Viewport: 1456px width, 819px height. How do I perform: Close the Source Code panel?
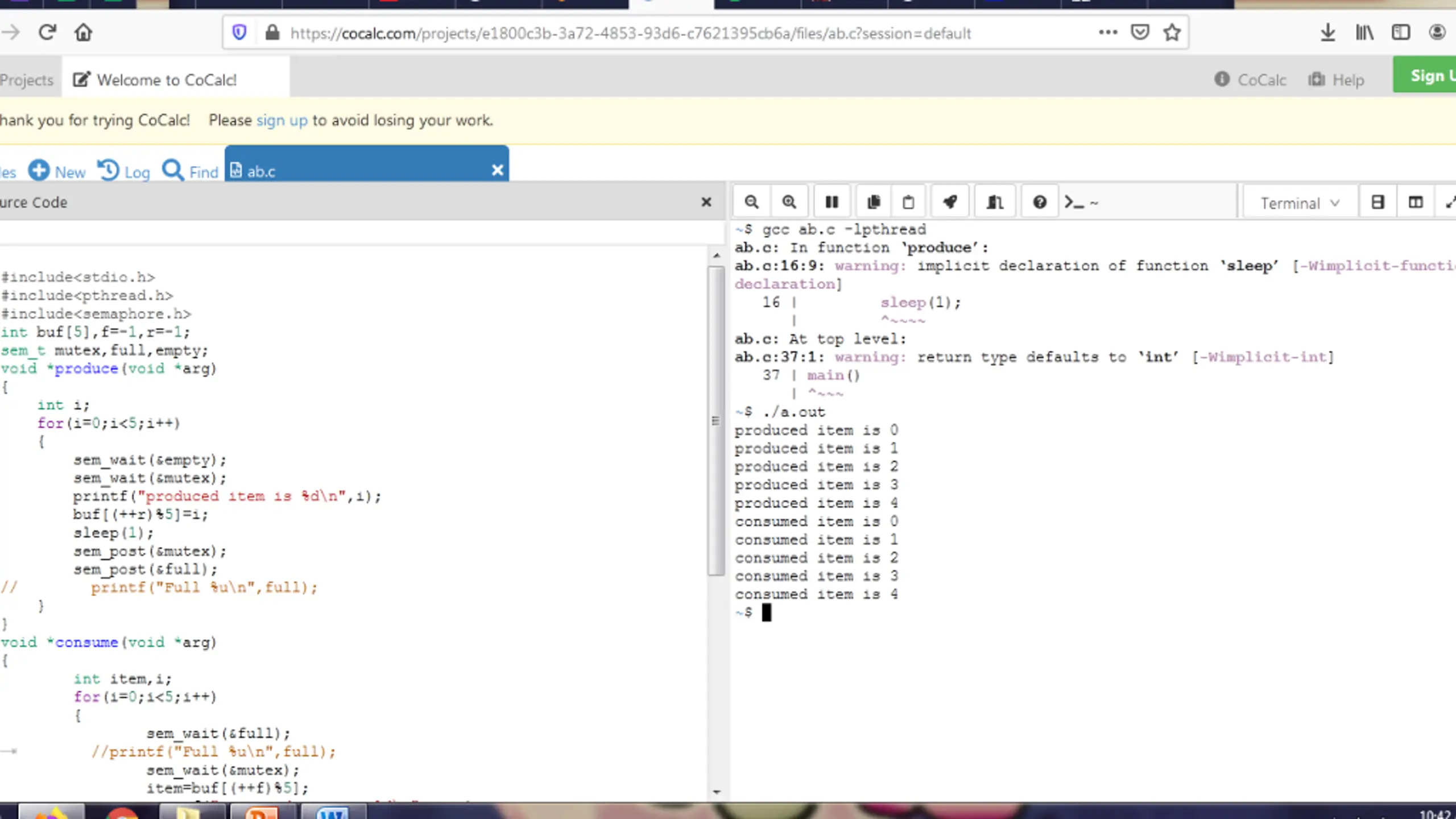tap(706, 202)
